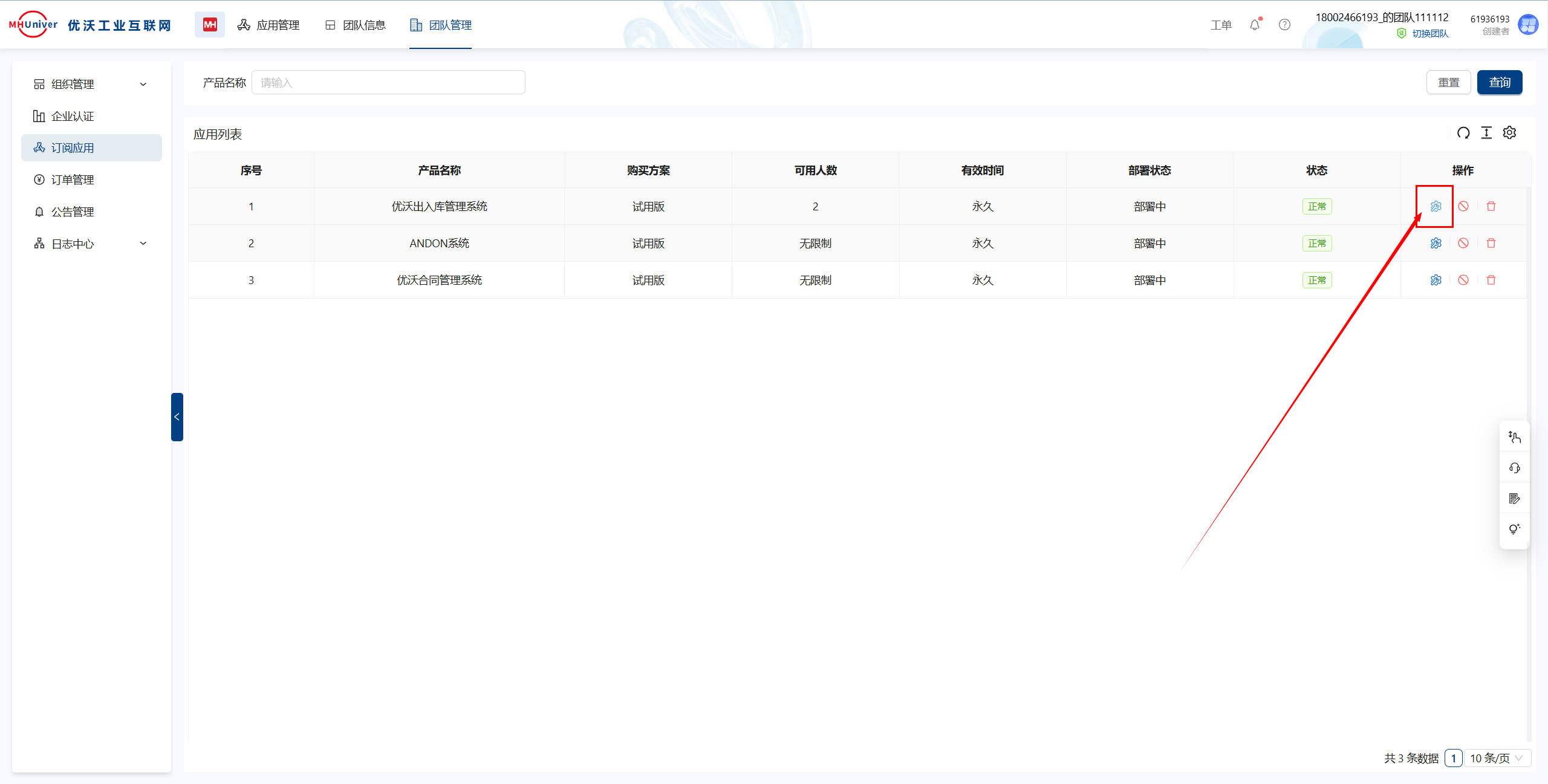The height and width of the screenshot is (784, 1548).
Task: Click the 查询 button
Action: pyautogui.click(x=1499, y=82)
